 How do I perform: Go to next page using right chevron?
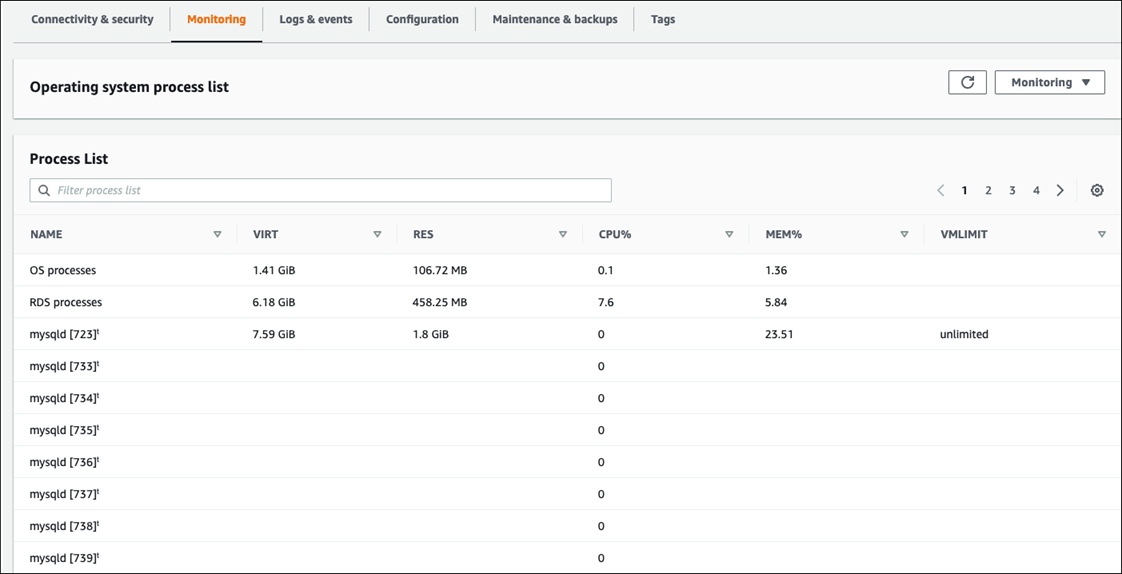[x=1060, y=191]
